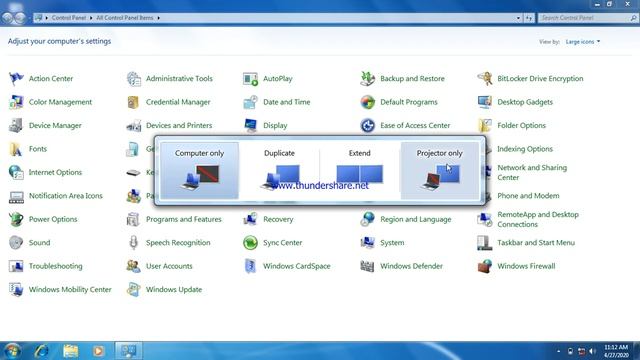Open the Region and Language link
The image size is (640, 360).
click(416, 219)
